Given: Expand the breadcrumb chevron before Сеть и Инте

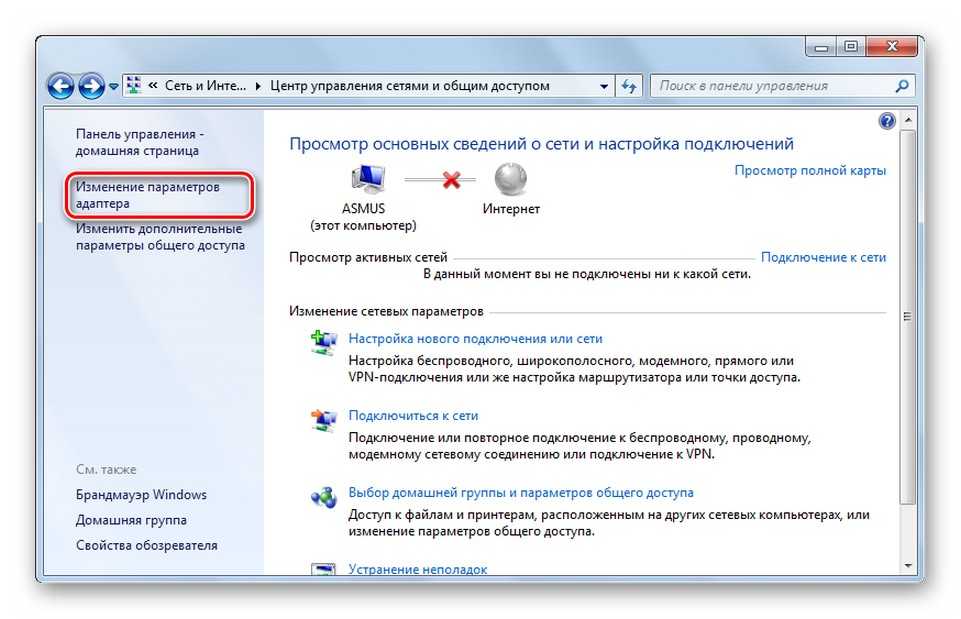Looking at the screenshot, I should (x=155, y=86).
